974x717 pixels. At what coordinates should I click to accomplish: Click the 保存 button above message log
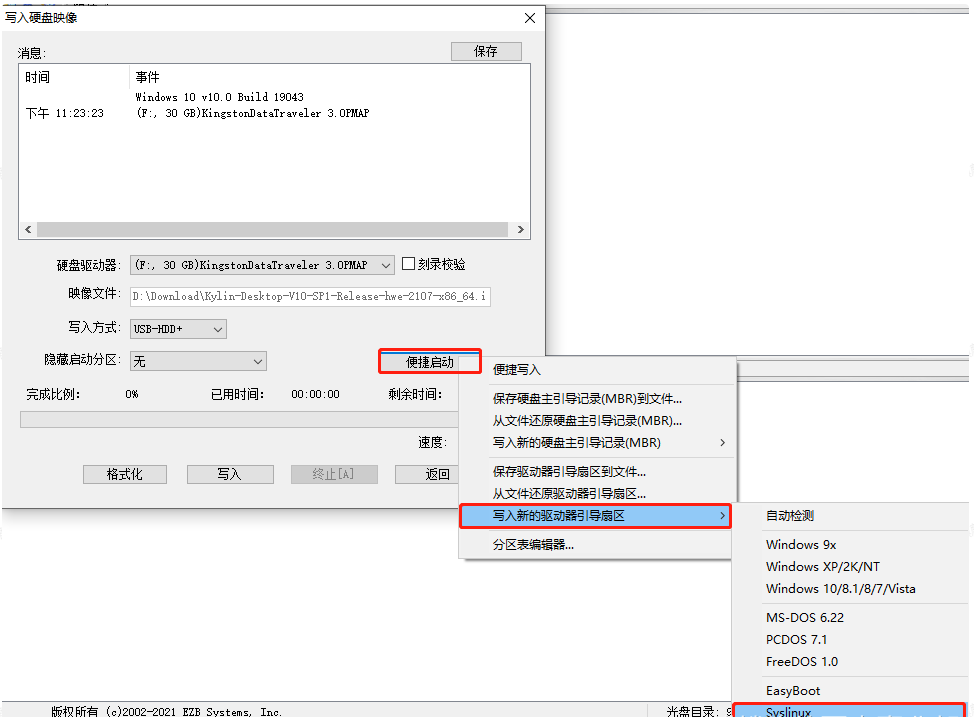[486, 52]
